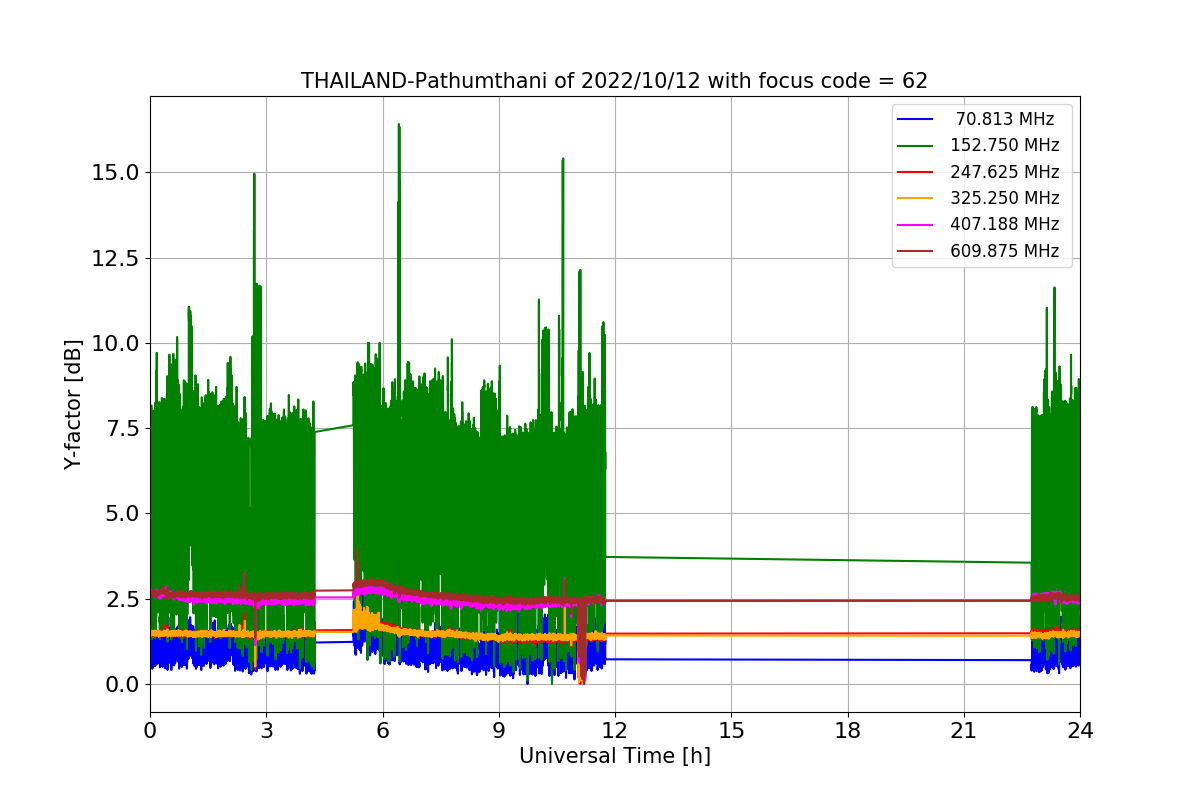Click the 3 tick on the time axis

tap(266, 730)
